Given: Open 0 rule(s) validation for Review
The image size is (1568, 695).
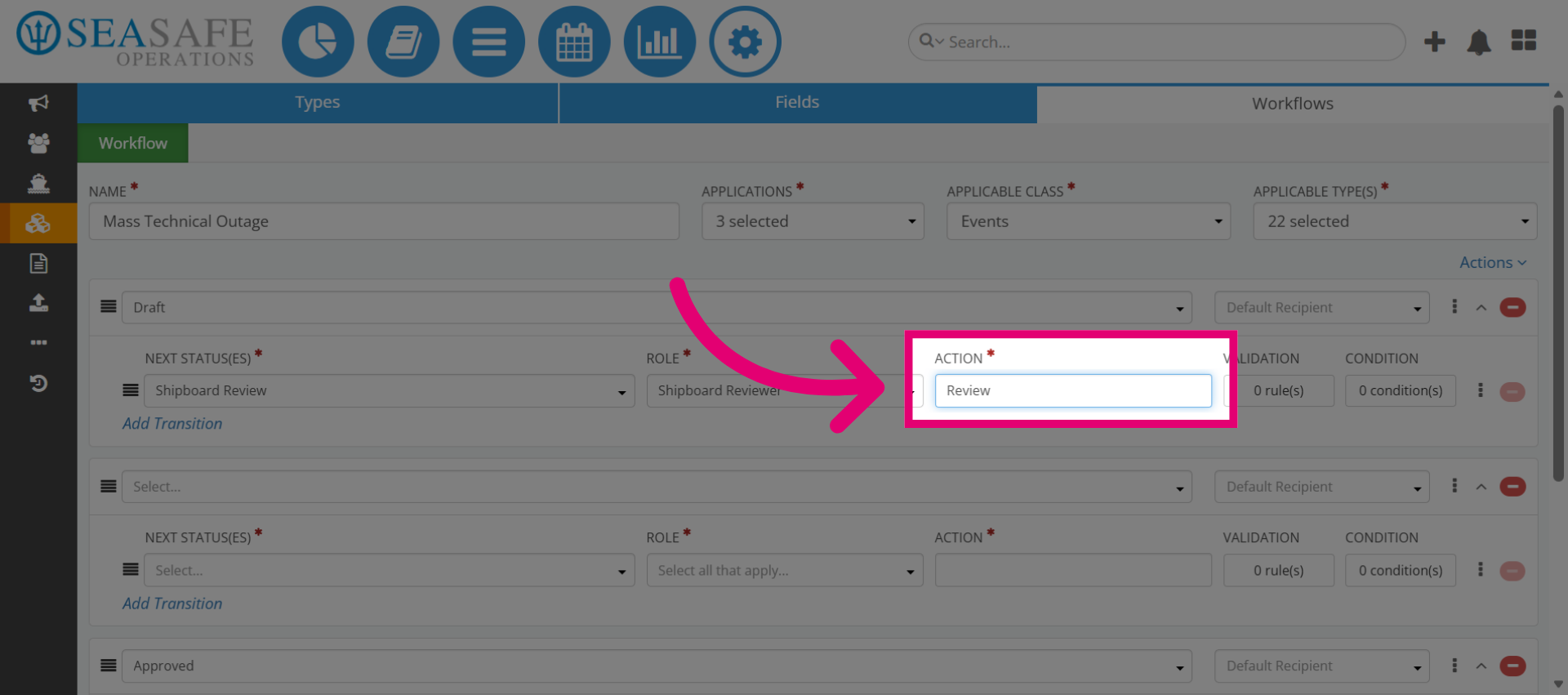Looking at the screenshot, I should (1279, 390).
